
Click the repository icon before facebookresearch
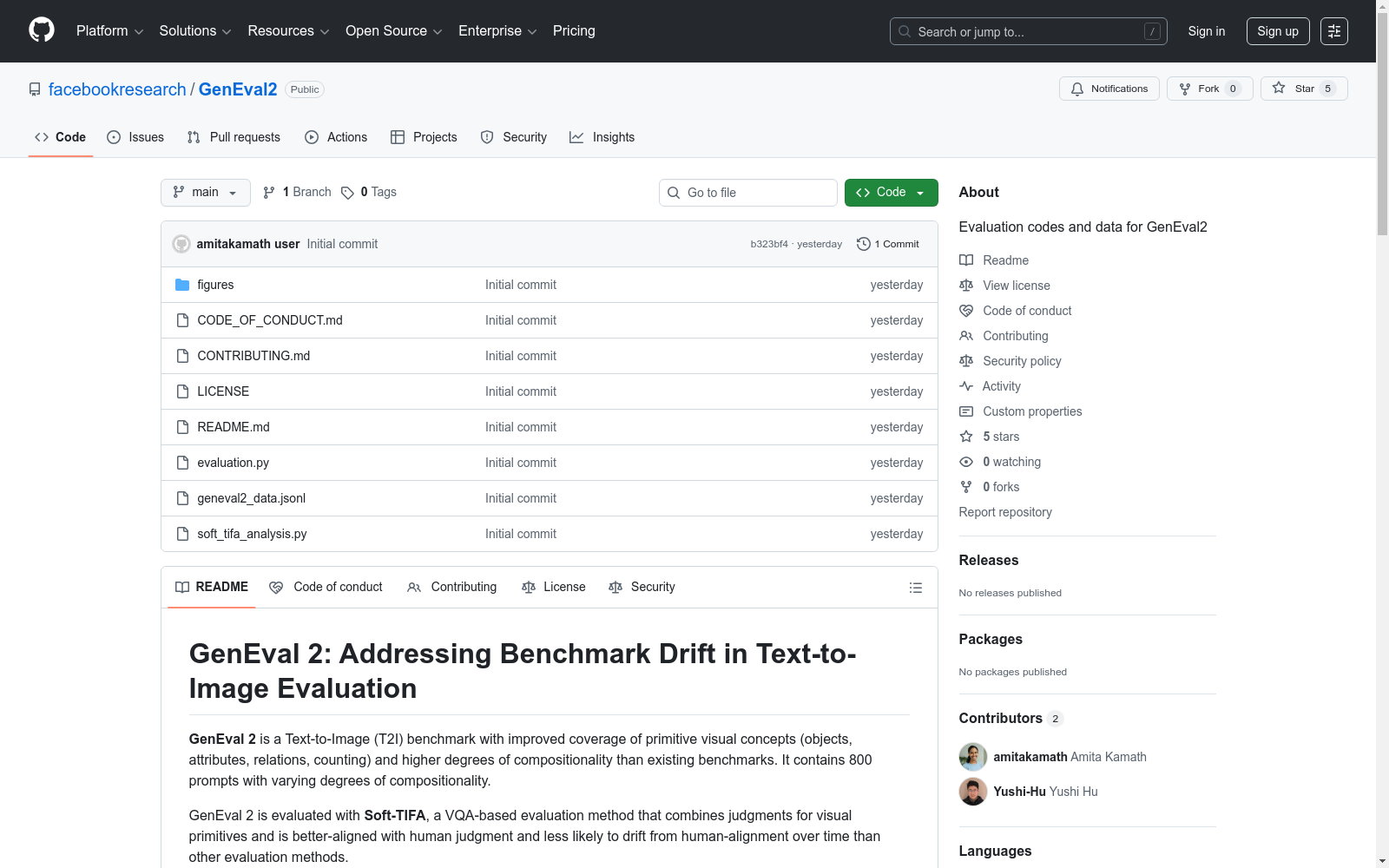[35, 89]
